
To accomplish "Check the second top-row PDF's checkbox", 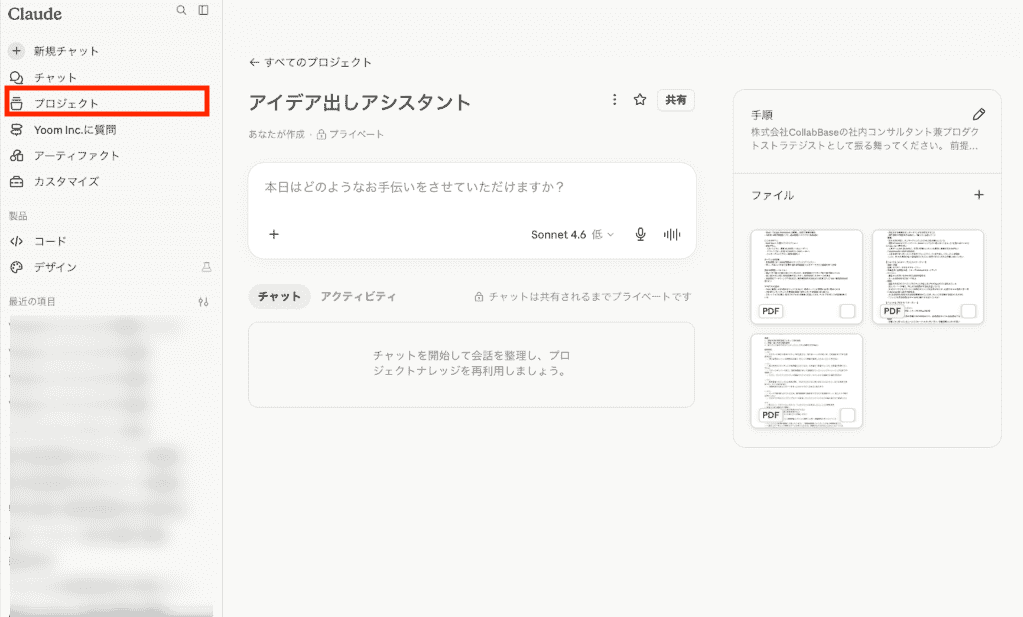I will tap(969, 311).
